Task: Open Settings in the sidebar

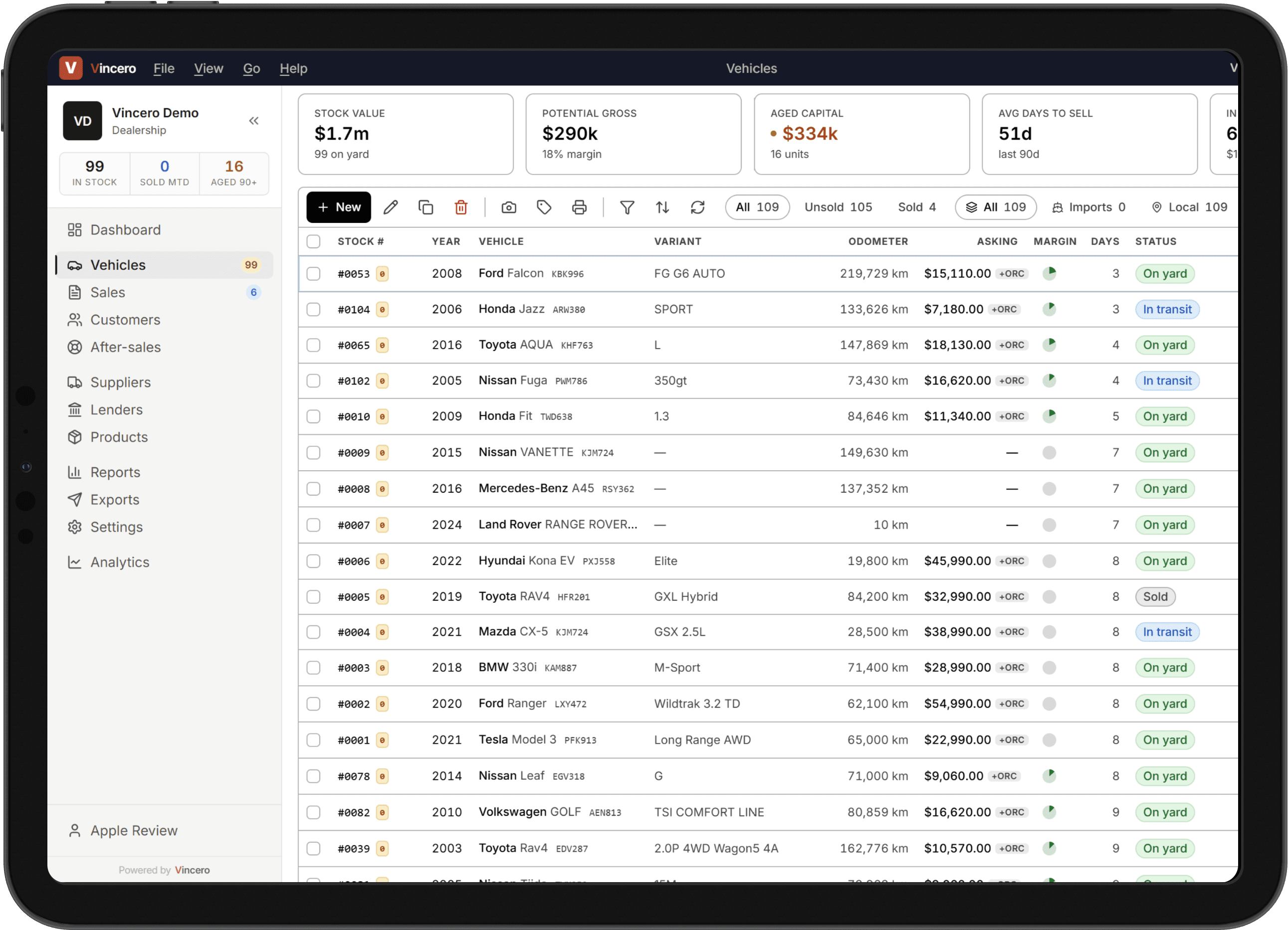Action: click(164, 526)
